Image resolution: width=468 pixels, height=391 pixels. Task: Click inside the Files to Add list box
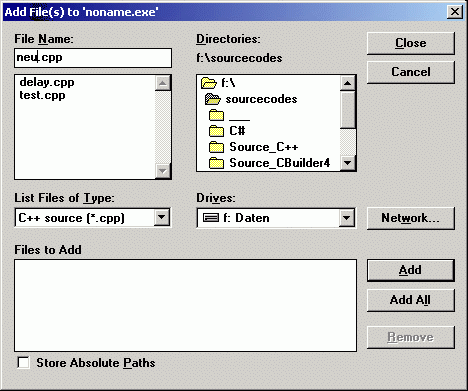185,305
